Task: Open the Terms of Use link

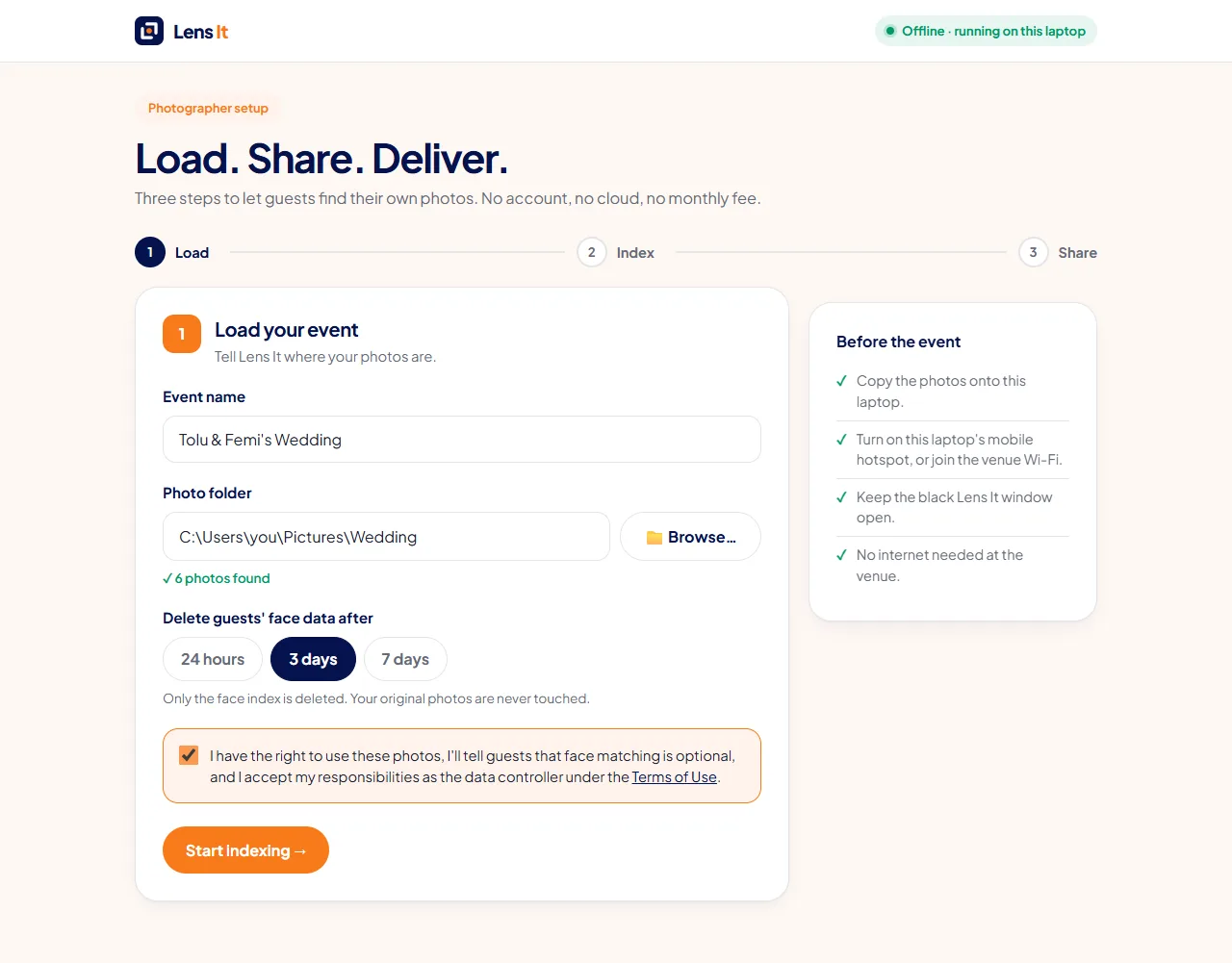Action: click(x=675, y=777)
